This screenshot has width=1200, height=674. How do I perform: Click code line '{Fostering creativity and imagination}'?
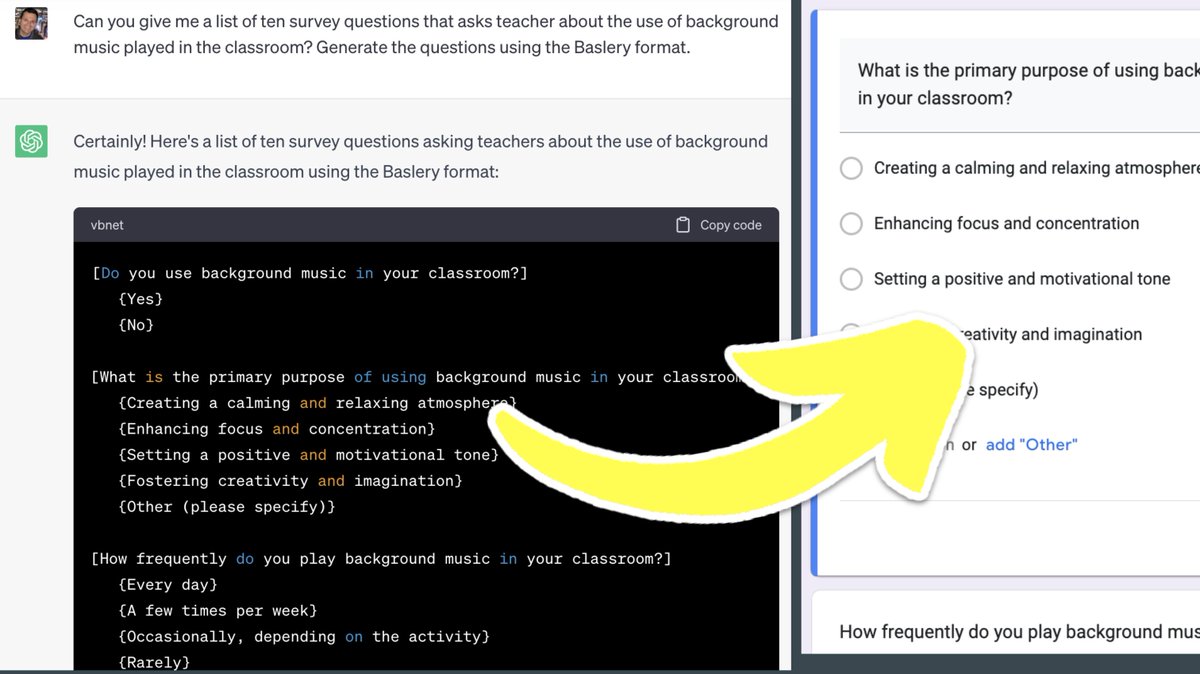point(290,481)
